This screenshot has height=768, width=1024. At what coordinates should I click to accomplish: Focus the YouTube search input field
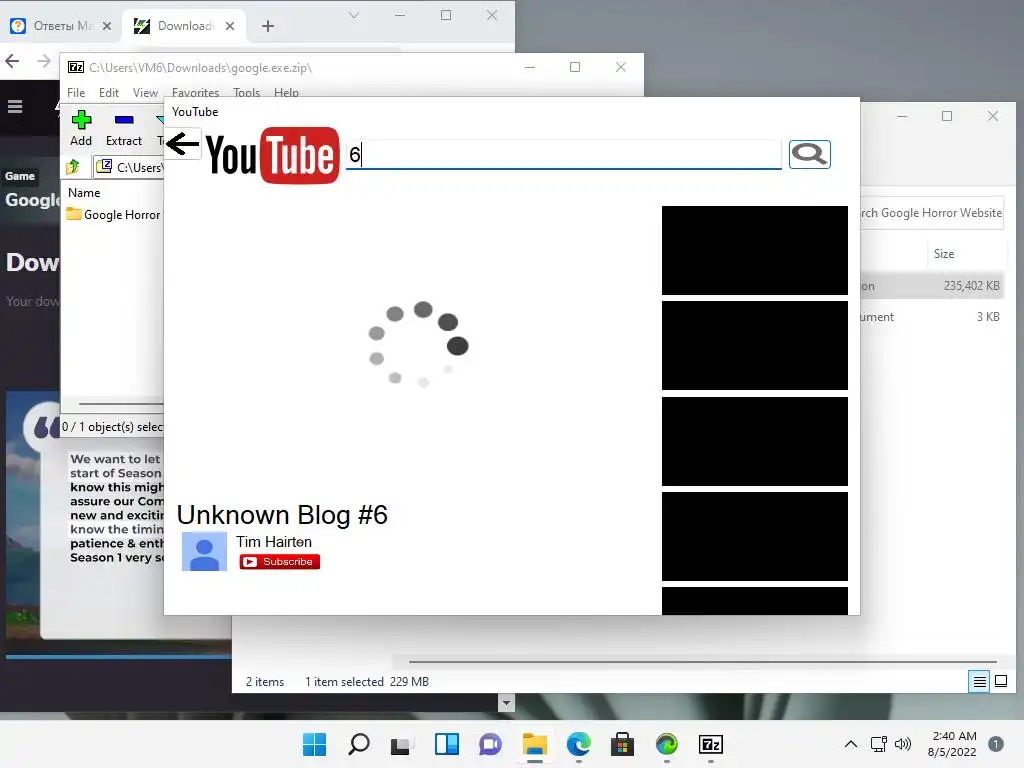(564, 155)
